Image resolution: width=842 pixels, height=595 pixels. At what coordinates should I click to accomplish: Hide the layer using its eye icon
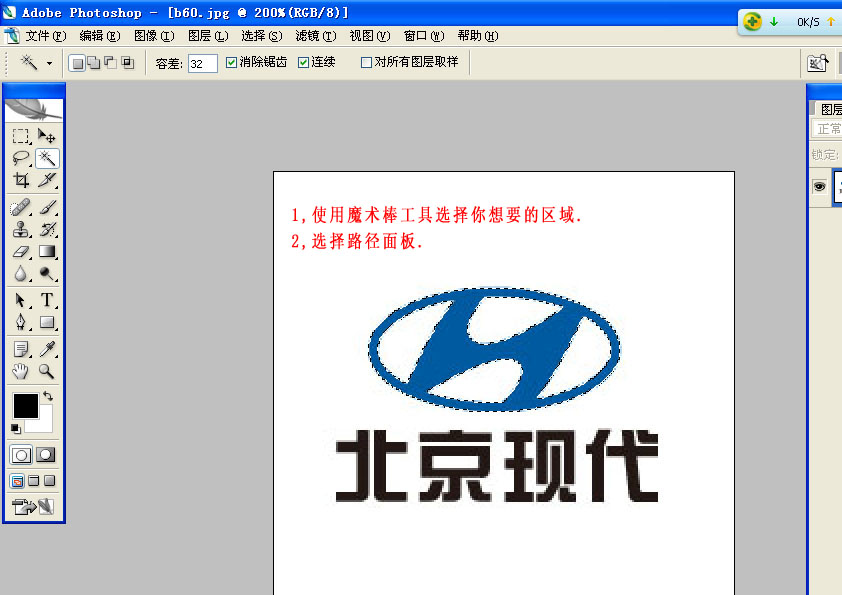(x=819, y=186)
